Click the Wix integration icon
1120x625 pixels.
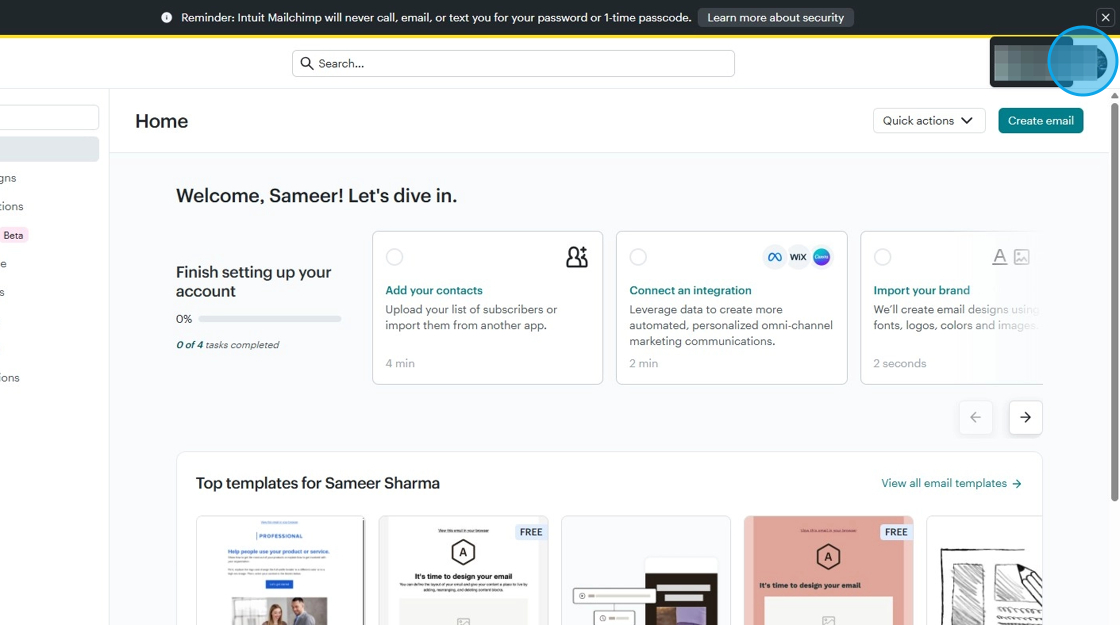click(x=798, y=257)
